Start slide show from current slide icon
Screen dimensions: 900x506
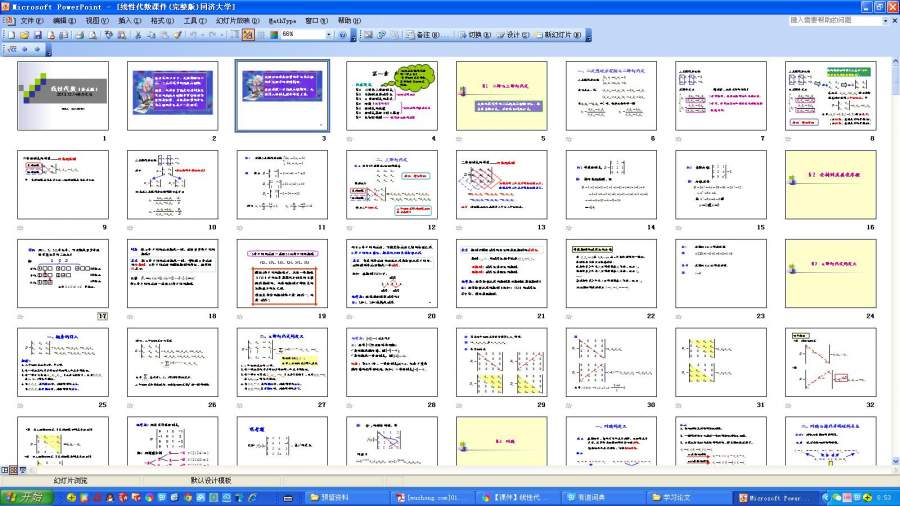(22, 470)
